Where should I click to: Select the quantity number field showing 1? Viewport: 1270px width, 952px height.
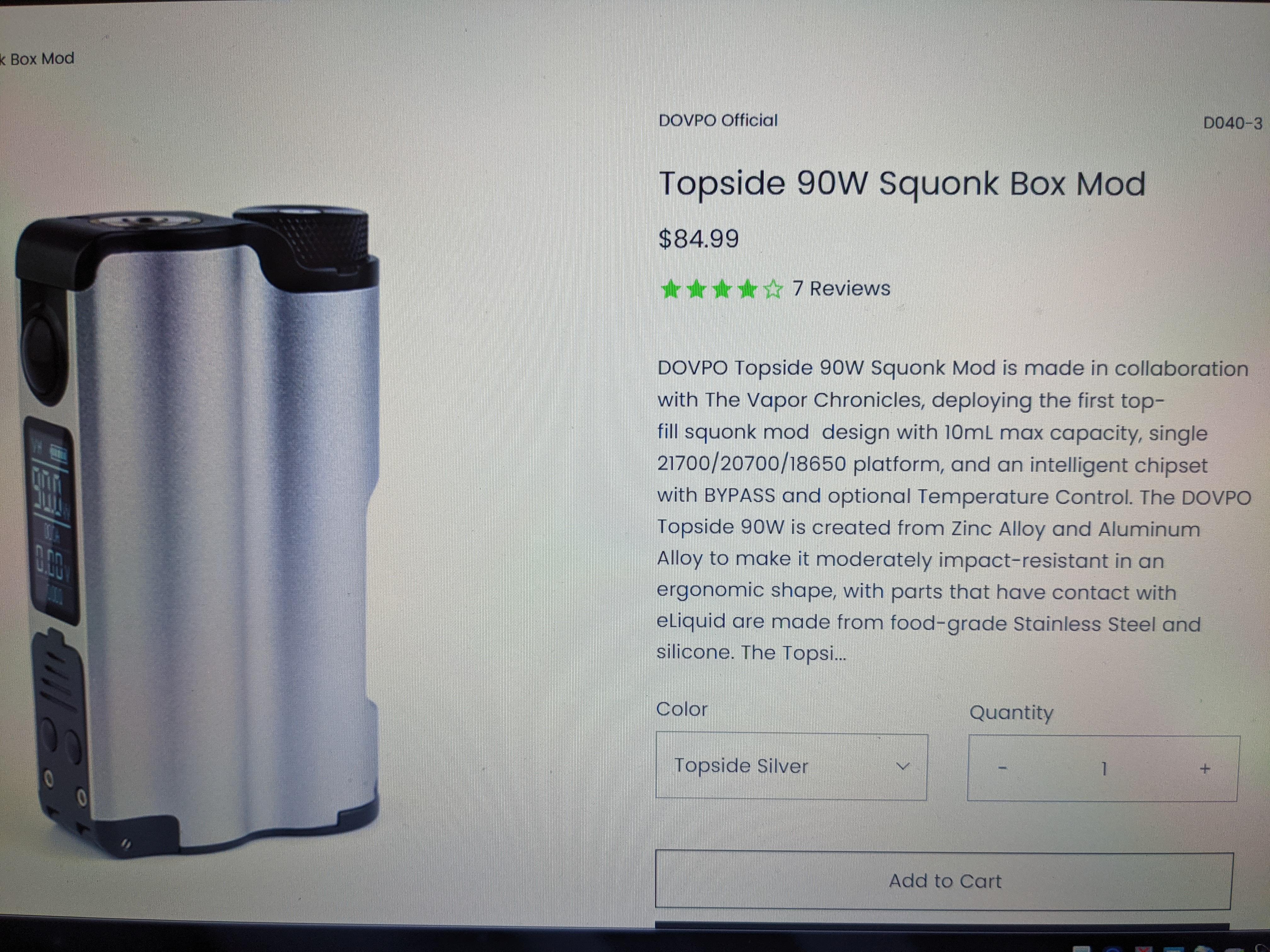pyautogui.click(x=1103, y=769)
